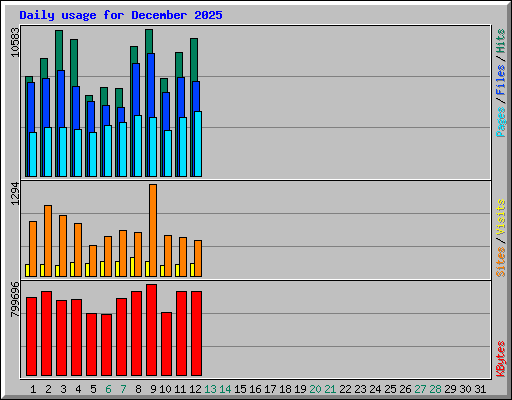Screen dimensions: 512x400
Task: Click the green day 28 axis label
Action: tap(435, 389)
